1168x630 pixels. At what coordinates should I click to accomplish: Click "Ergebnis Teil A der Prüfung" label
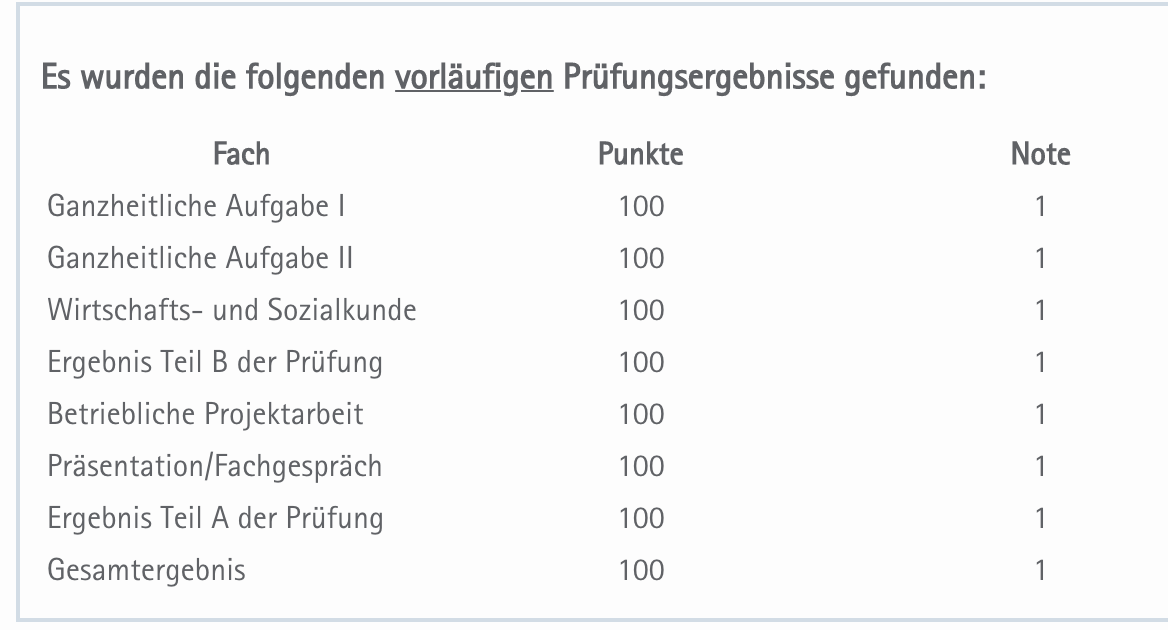pos(215,519)
